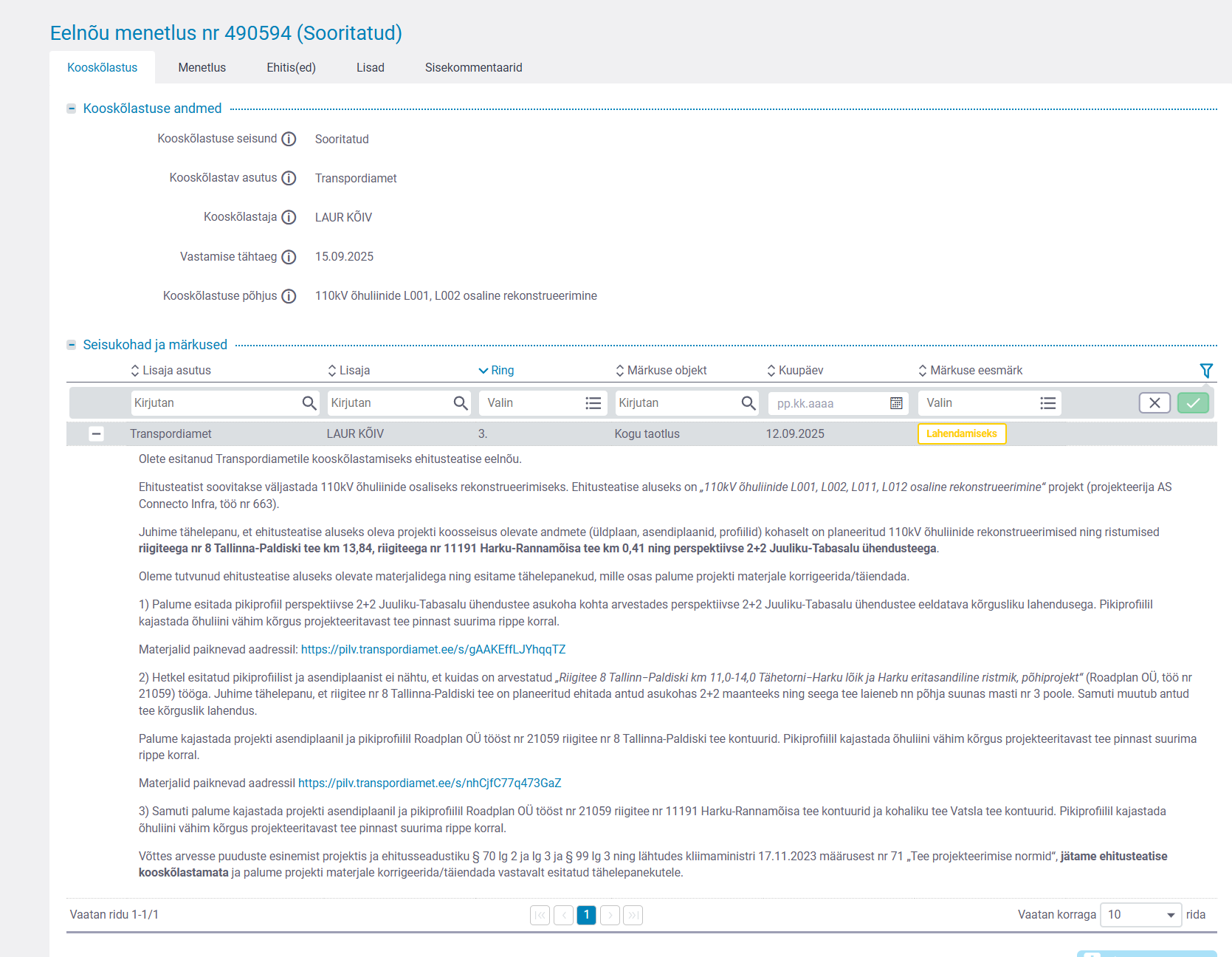Open link pilv.transpordiamet.ee/s/nhCjfC77q473GaZ
The image size is (1232, 957).
coord(430,783)
